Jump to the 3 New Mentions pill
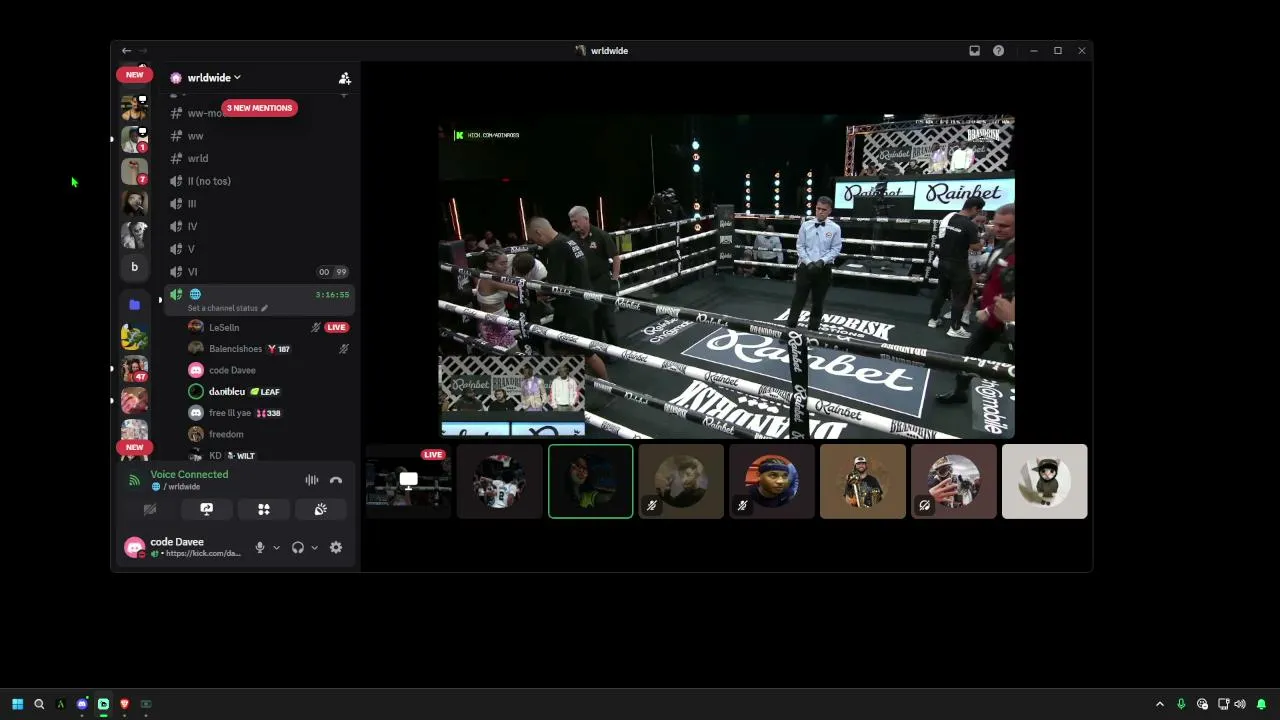 [x=259, y=108]
